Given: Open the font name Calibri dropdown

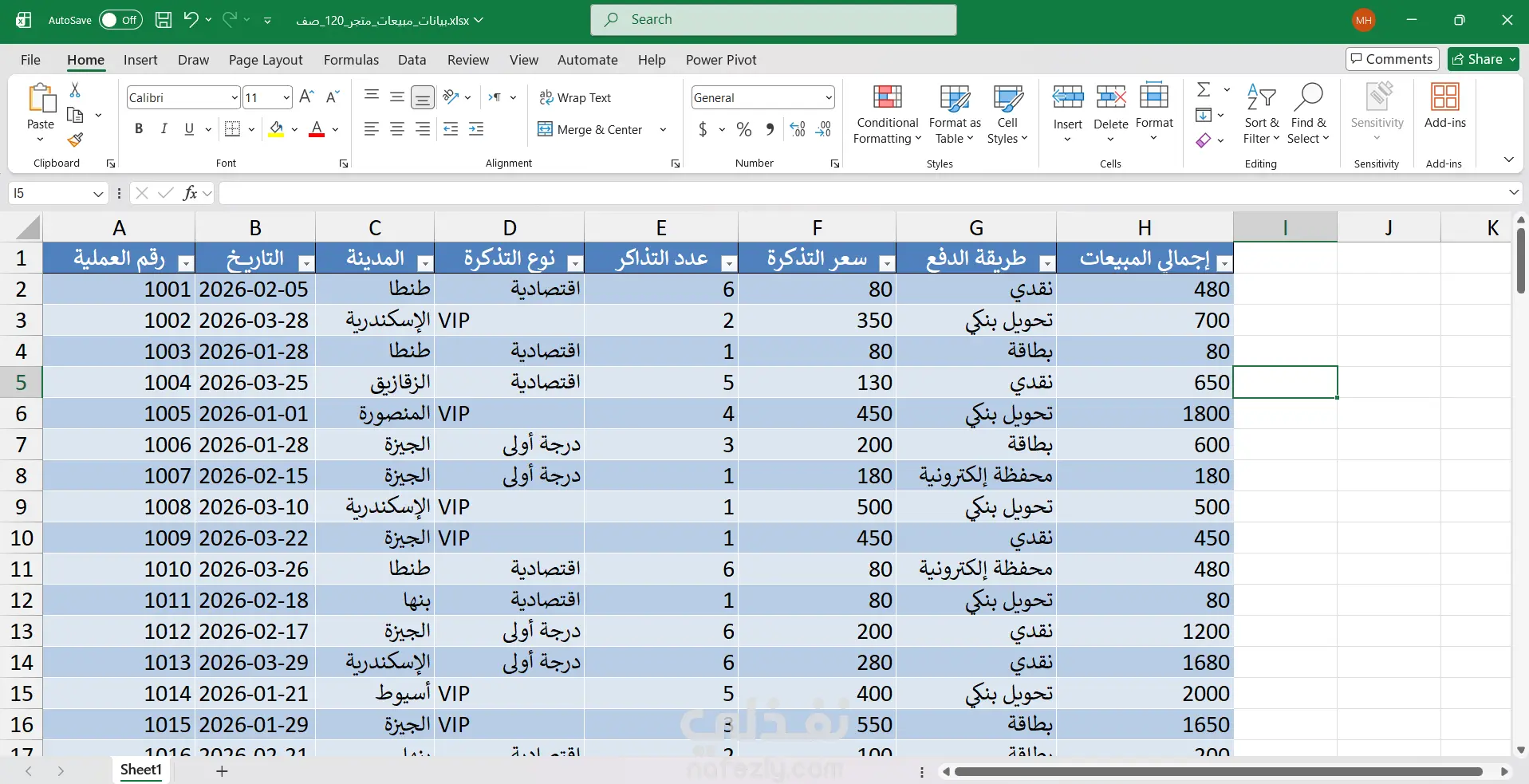Looking at the screenshot, I should coord(234,97).
